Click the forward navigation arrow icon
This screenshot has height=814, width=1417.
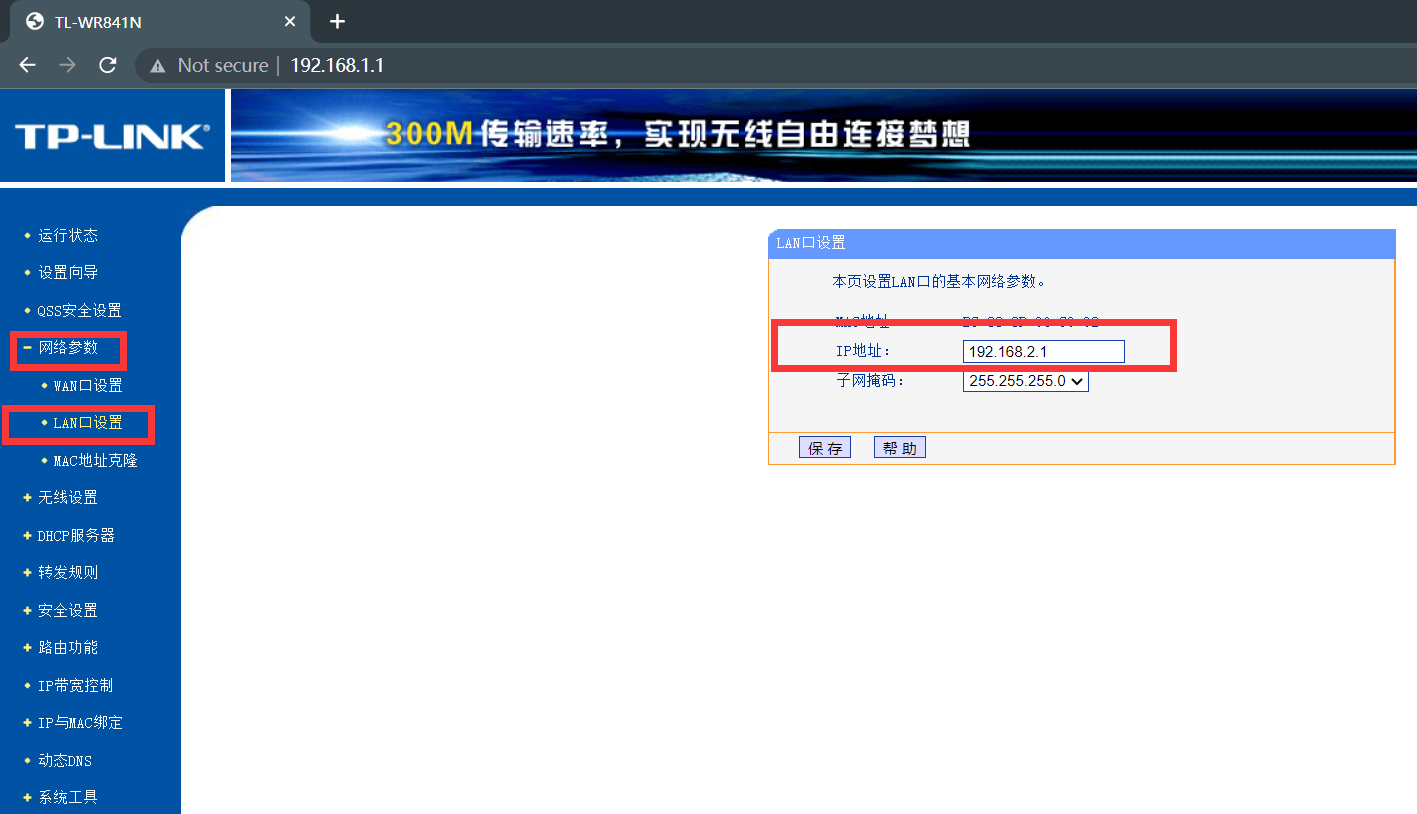point(66,65)
